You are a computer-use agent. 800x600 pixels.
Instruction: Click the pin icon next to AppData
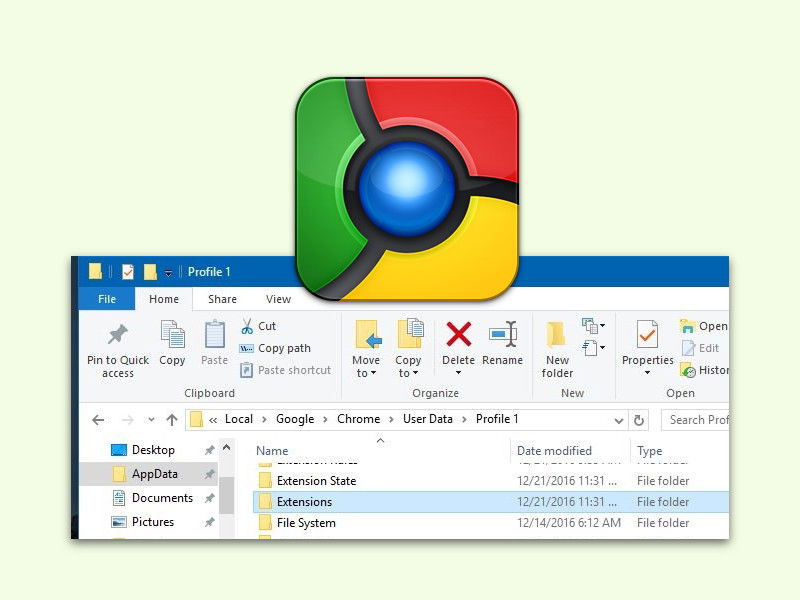click(209, 474)
